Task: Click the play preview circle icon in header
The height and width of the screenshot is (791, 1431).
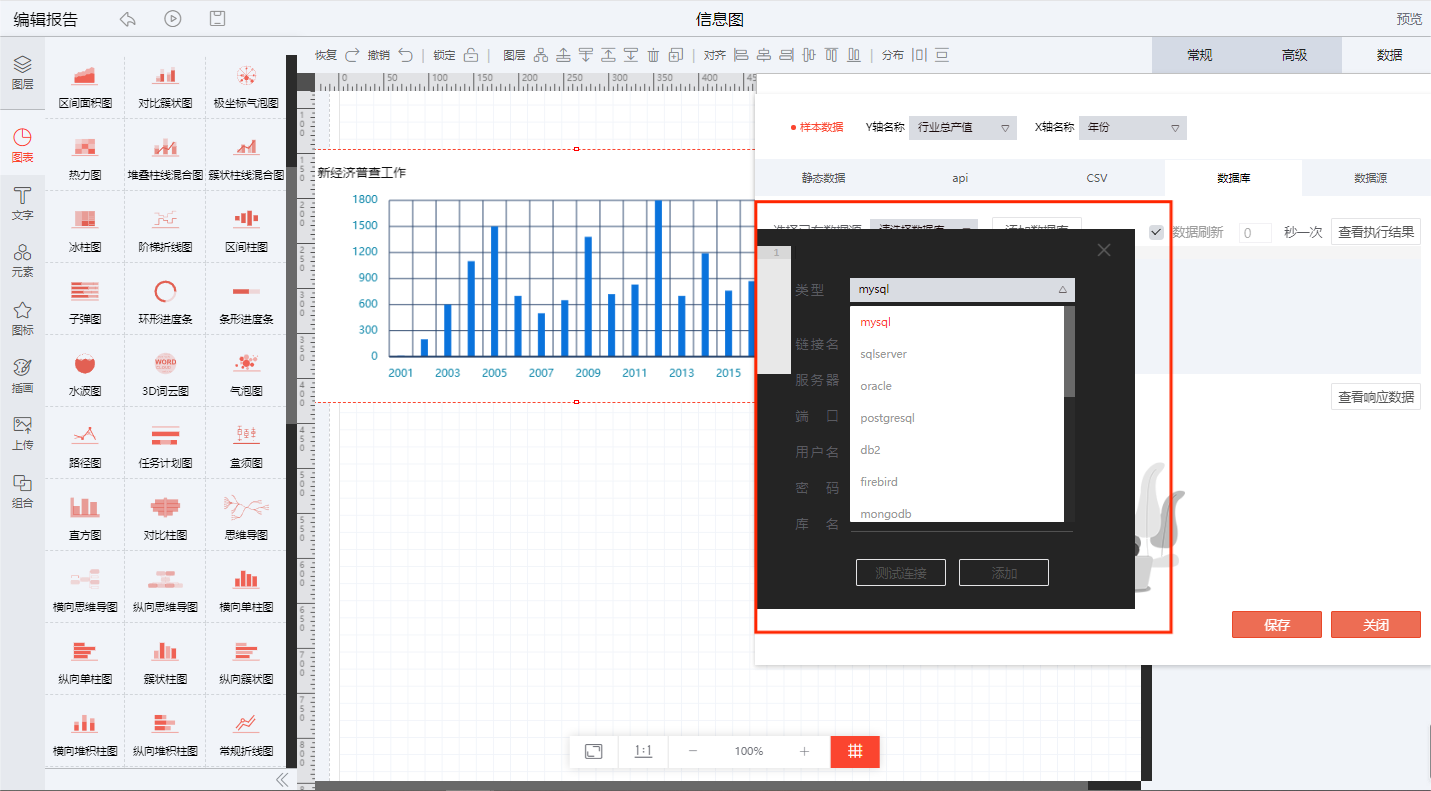Action: tap(173, 18)
